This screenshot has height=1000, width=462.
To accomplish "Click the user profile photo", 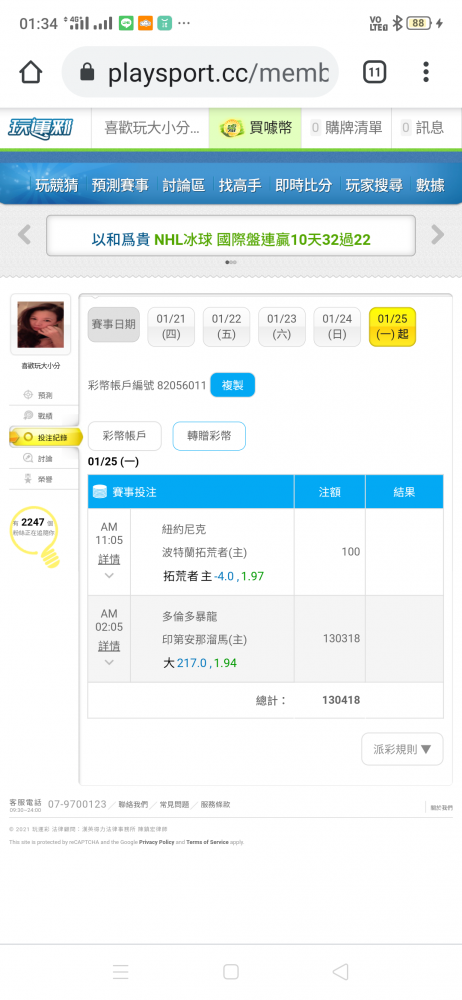I will [40, 325].
